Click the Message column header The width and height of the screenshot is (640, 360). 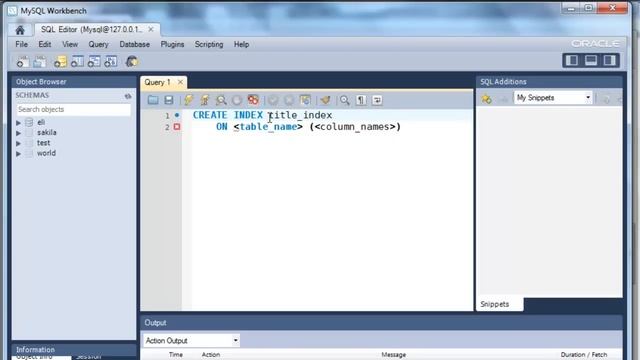(x=393, y=355)
